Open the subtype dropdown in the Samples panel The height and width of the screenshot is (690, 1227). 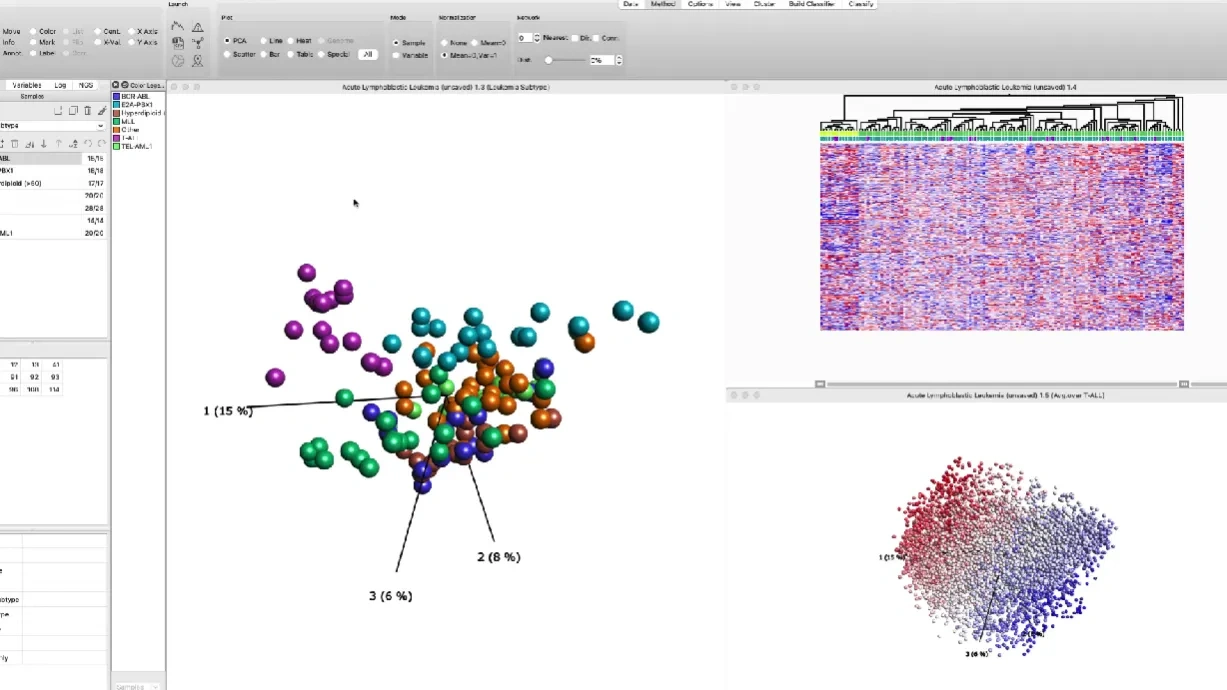(x=100, y=126)
